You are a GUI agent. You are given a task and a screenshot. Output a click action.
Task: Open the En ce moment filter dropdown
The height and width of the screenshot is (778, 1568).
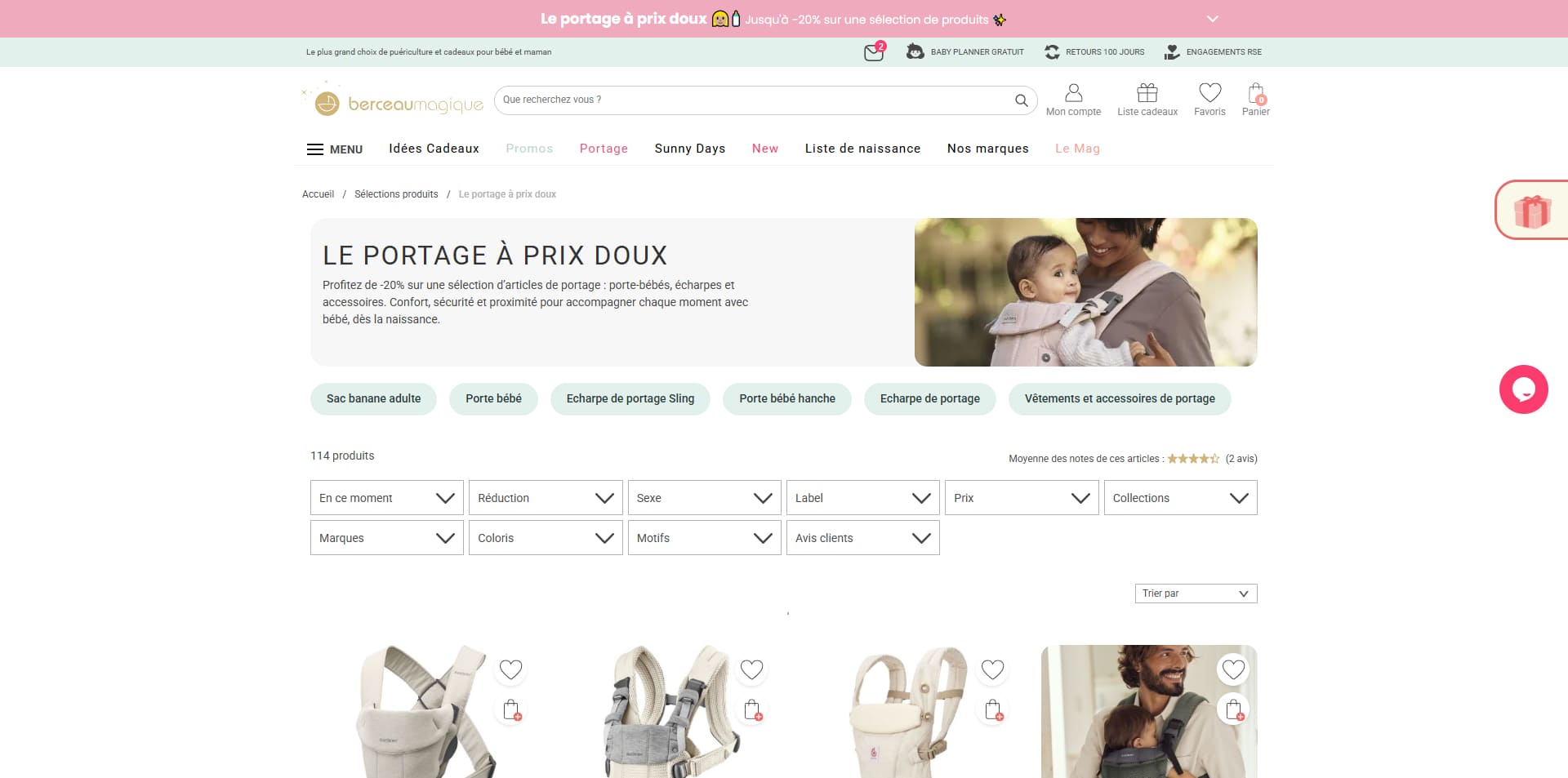tap(387, 498)
